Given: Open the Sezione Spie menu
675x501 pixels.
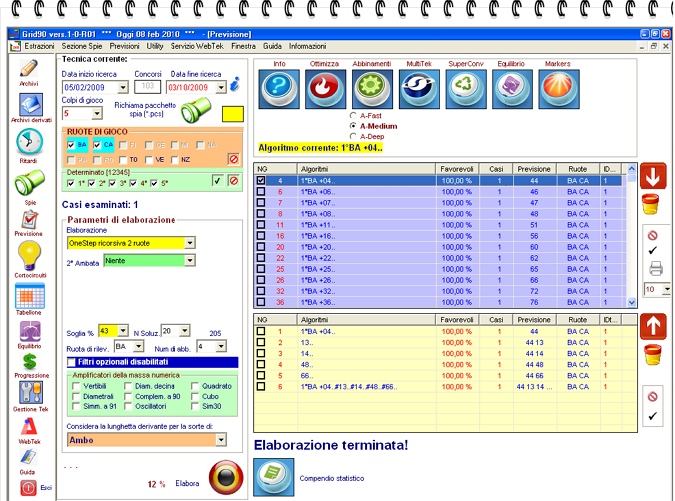Looking at the screenshot, I should tap(82, 46).
